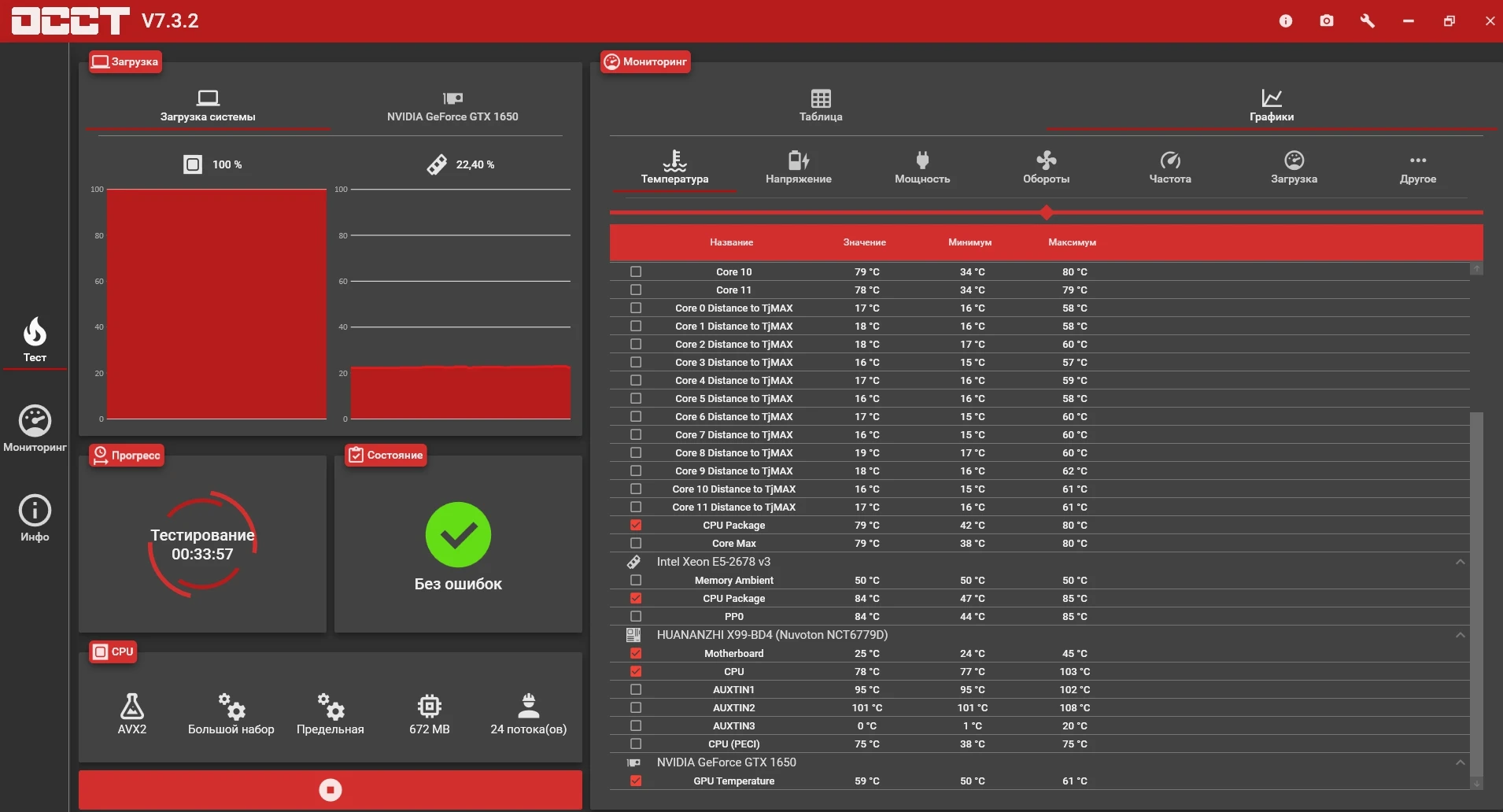Select the Напряжение voltage icon
The image size is (1503, 812).
point(799,168)
